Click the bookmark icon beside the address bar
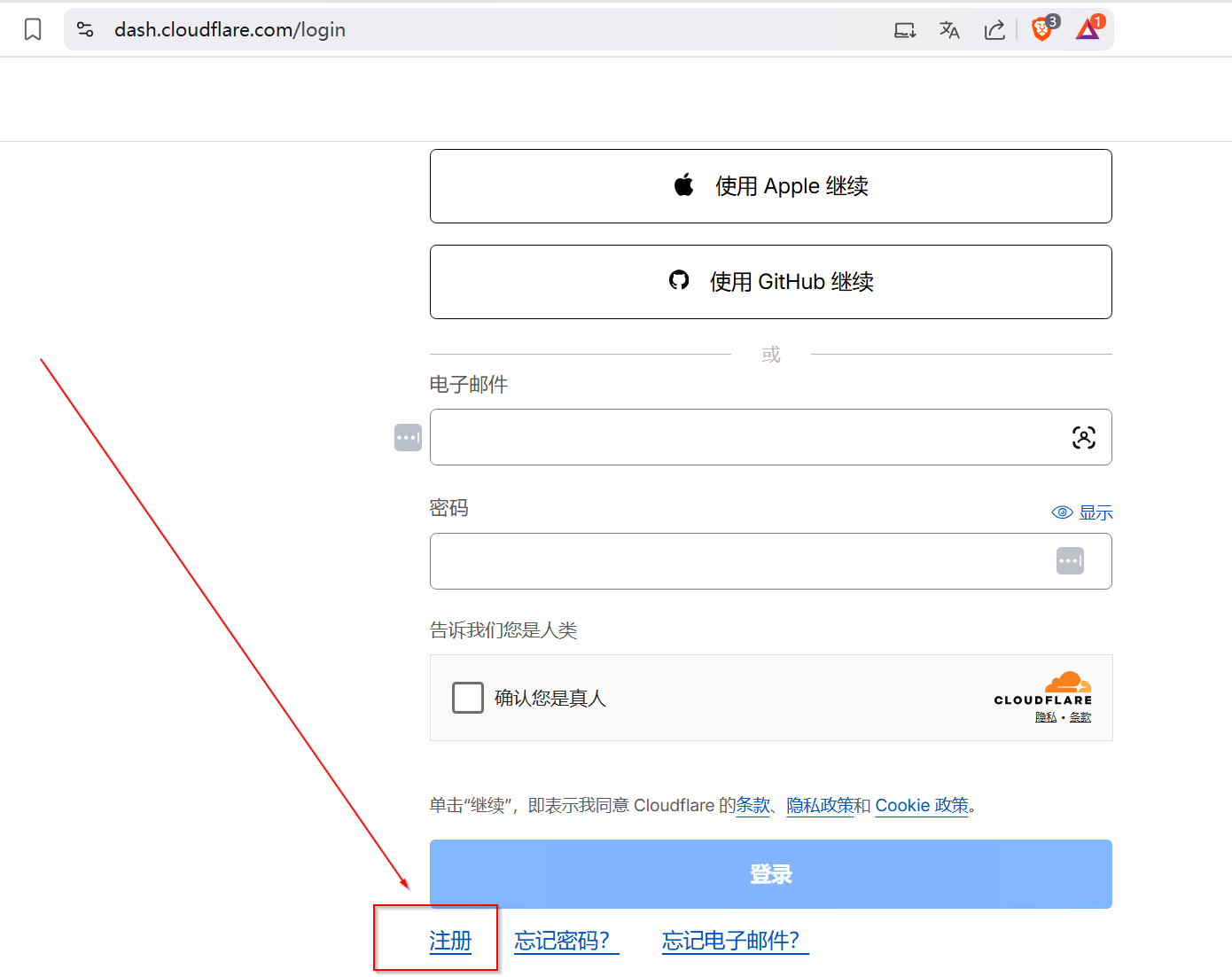The image size is (1232, 977). pos(33,30)
